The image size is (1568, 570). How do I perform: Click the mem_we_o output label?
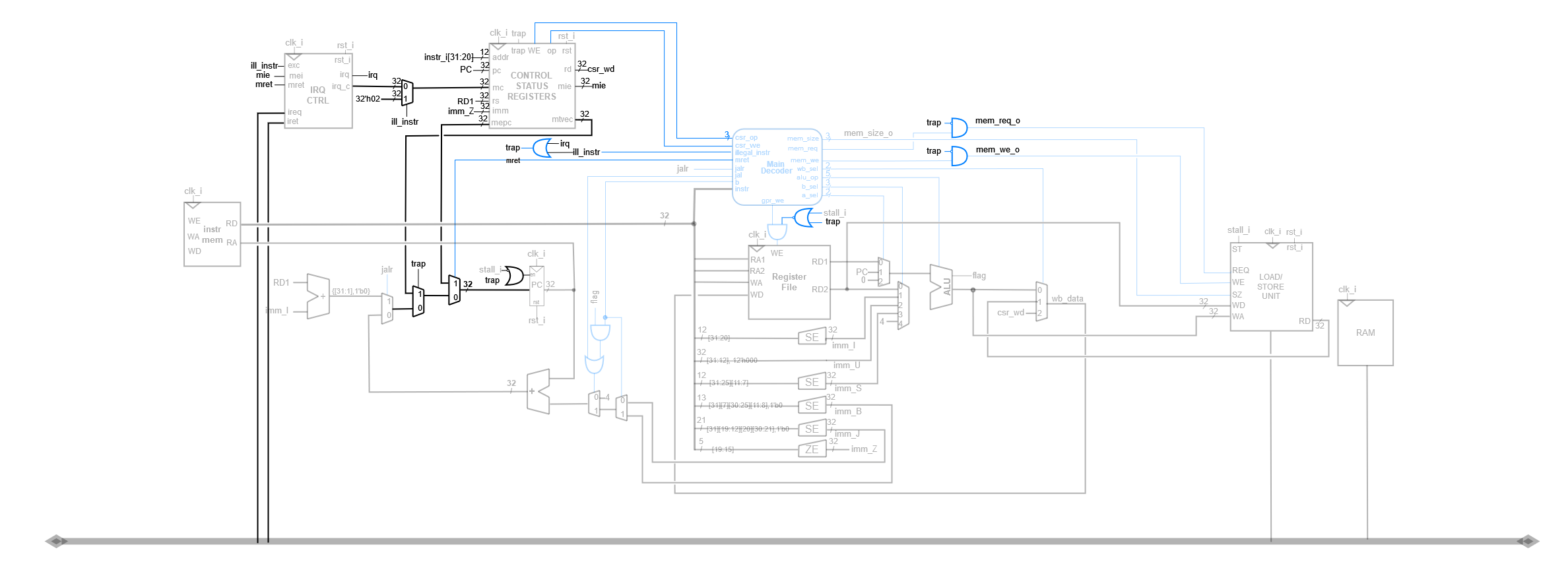pyautogui.click(x=997, y=150)
